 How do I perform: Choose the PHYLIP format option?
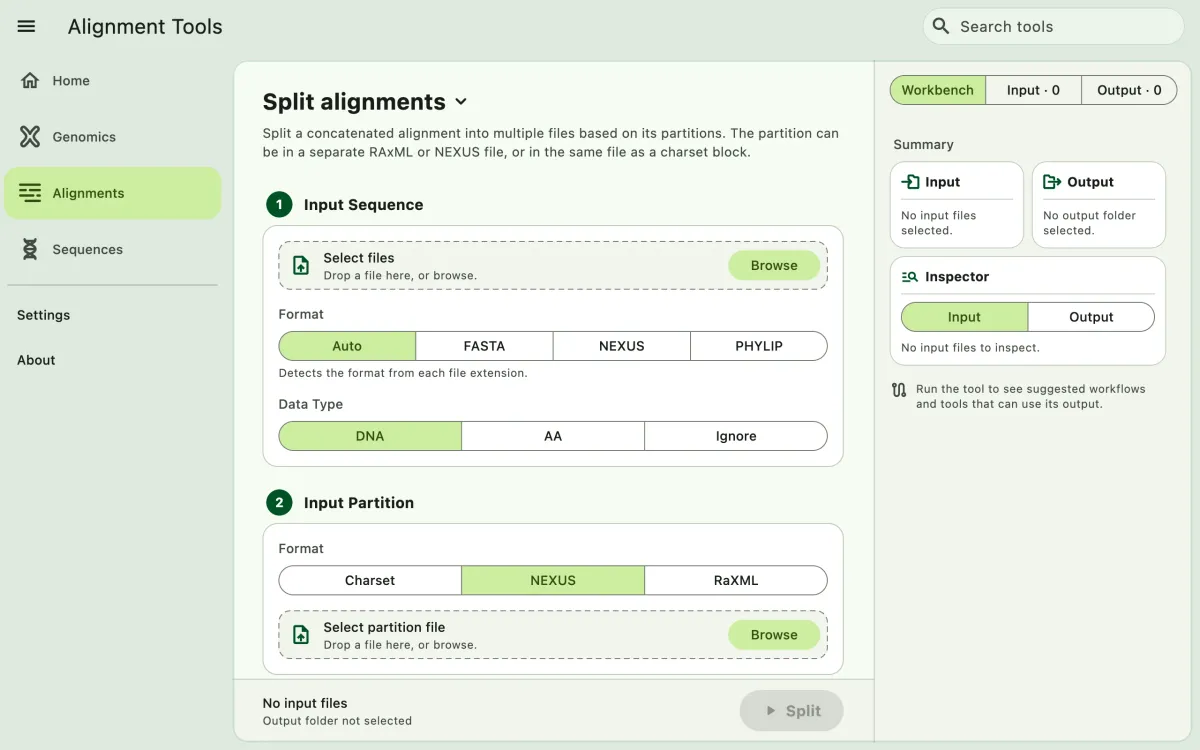(759, 346)
